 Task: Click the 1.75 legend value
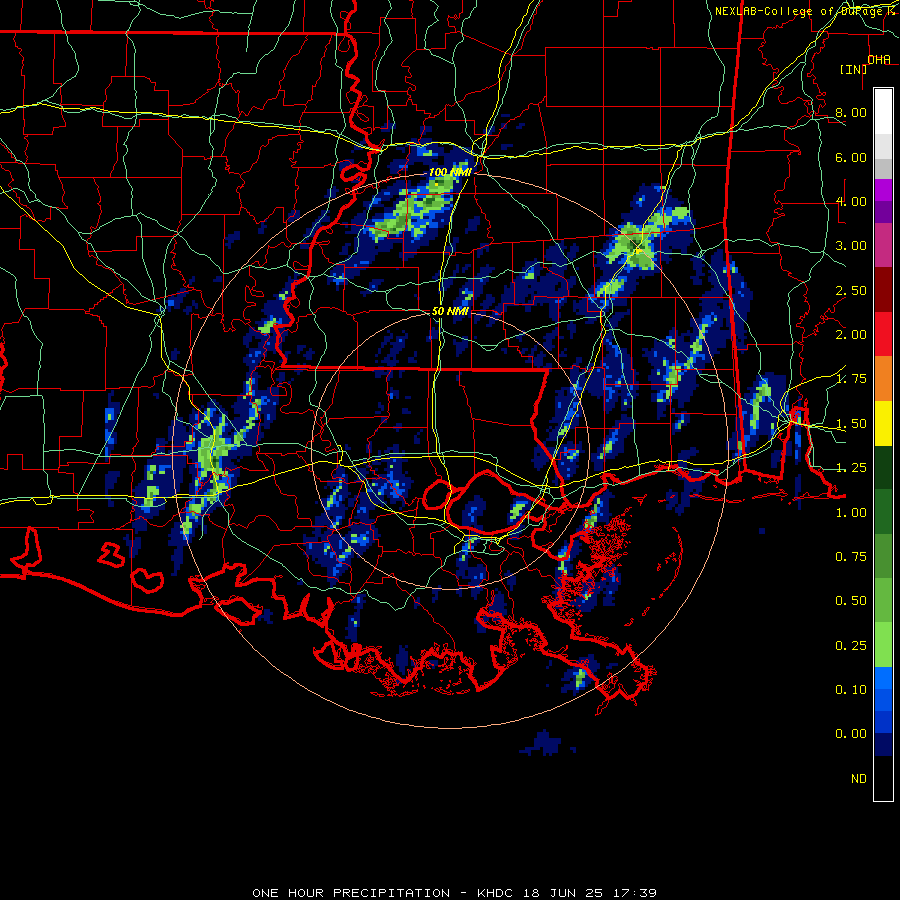[851, 379]
